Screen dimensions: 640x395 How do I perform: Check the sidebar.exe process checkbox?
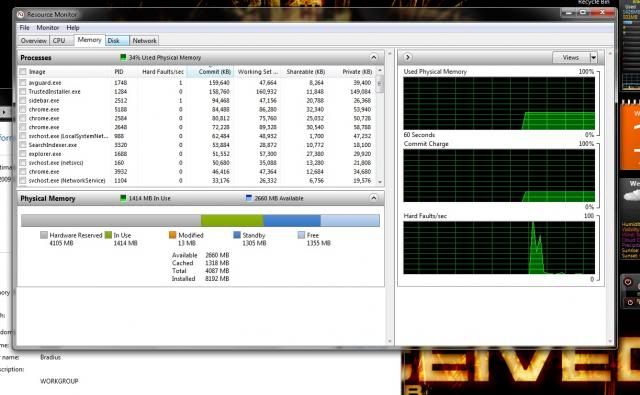[23, 100]
